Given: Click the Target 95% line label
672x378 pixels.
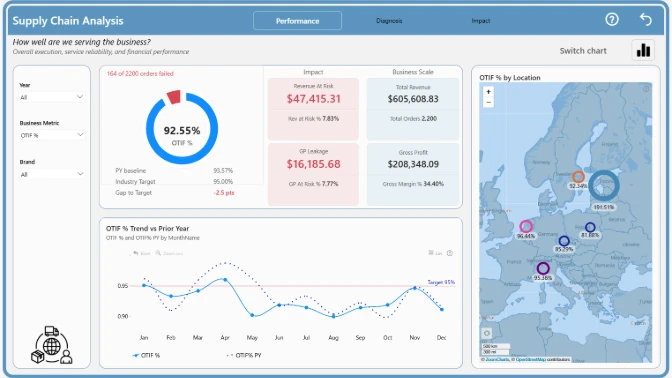Looking at the screenshot, I should coord(441,282).
